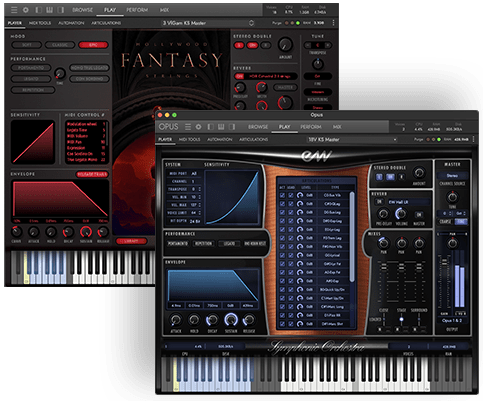This screenshot has height=401, width=483.
Task: Uncheck LOAD box for the C0 Sus Vib articulation
Action: tap(291, 195)
